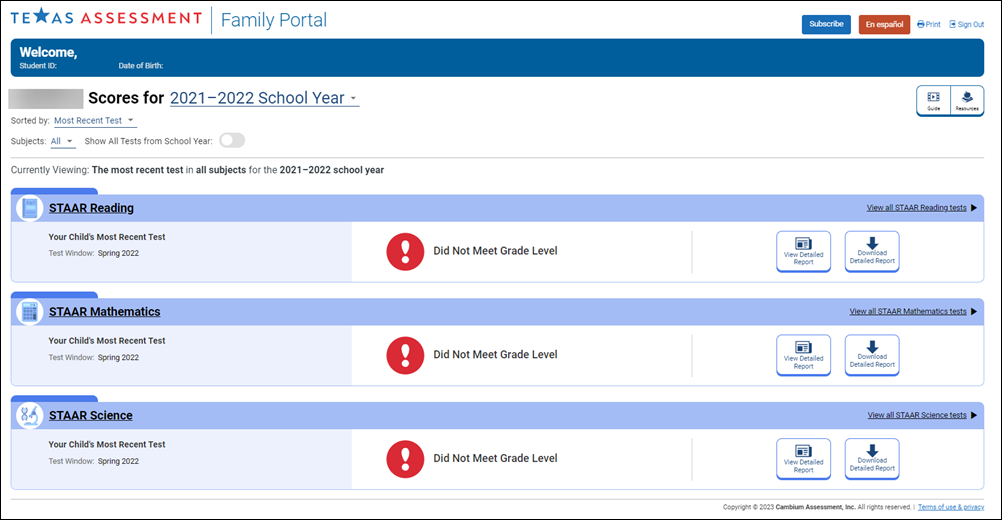Expand View all STAAR Mathematics tests arrow
The image size is (1002, 520).
pyautogui.click(x=974, y=312)
